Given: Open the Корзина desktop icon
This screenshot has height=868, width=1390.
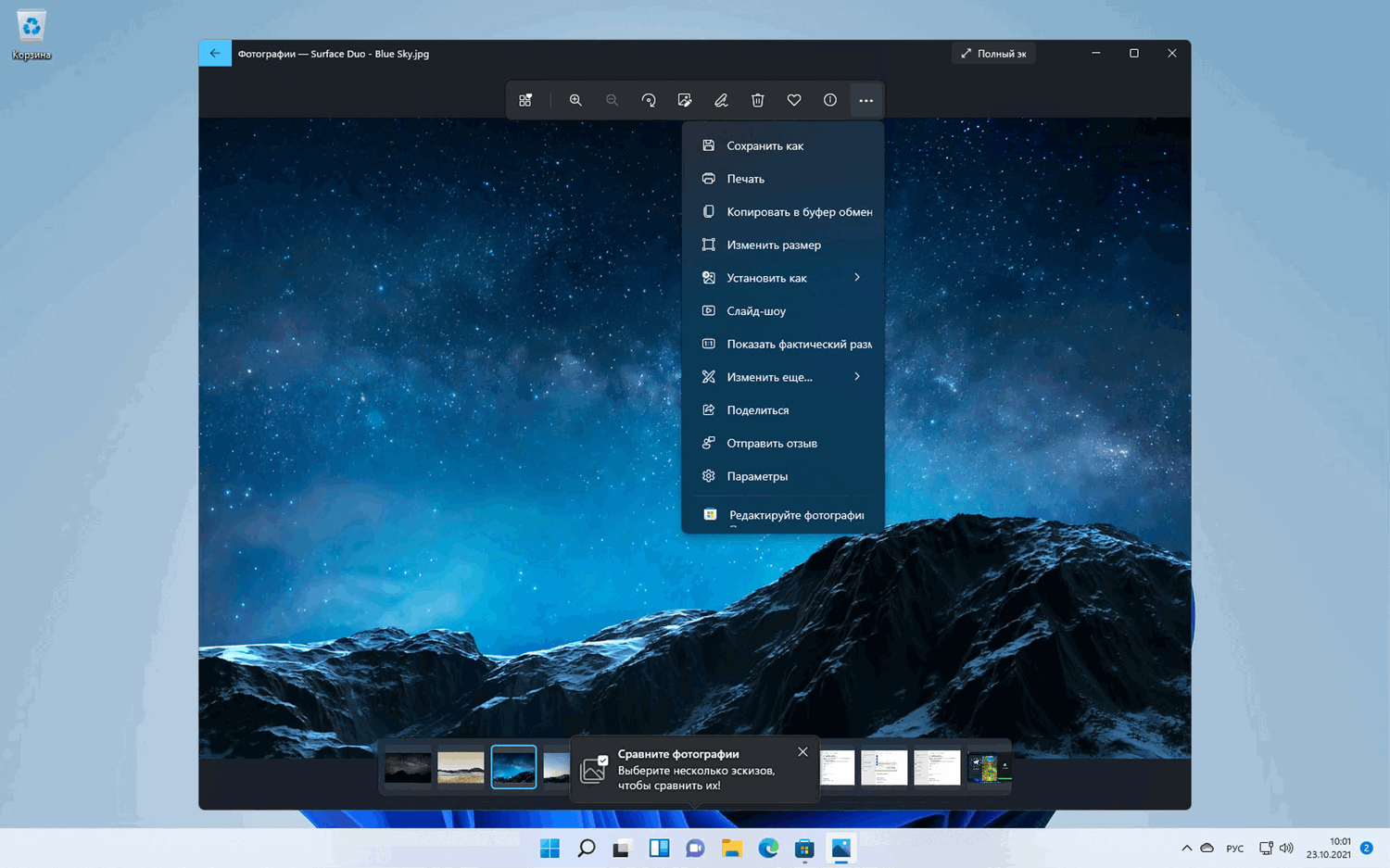Looking at the screenshot, I should [32, 35].
